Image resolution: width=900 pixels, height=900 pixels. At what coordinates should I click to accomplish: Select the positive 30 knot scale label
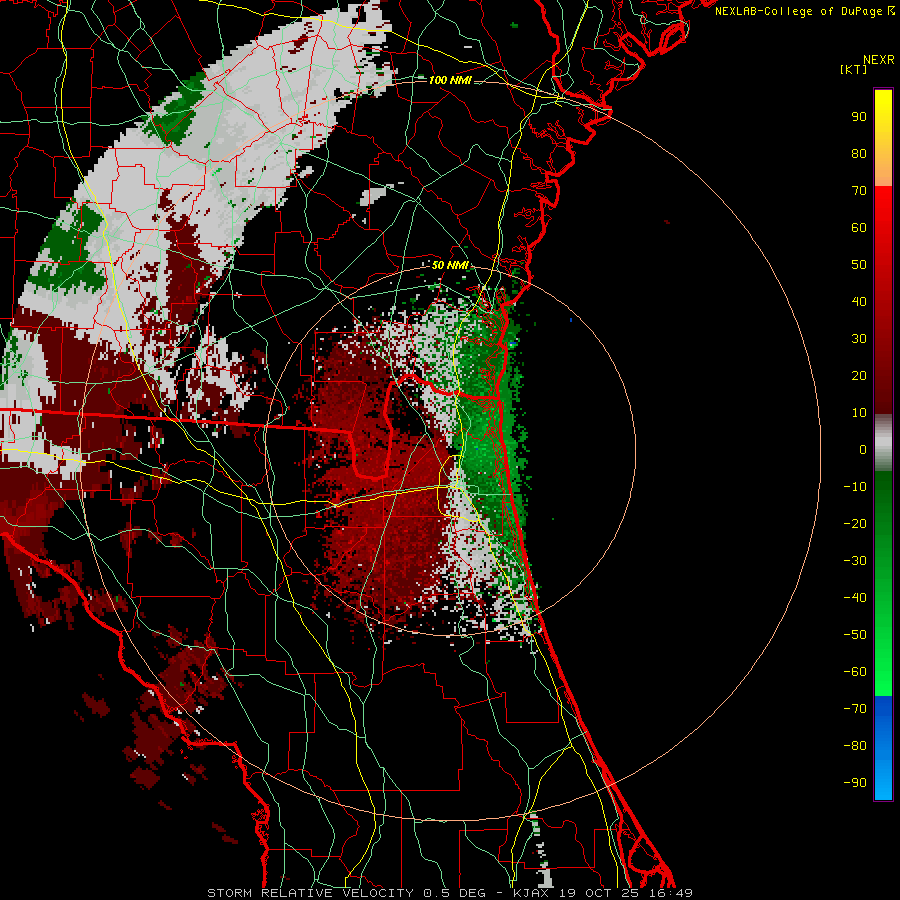pos(859,339)
